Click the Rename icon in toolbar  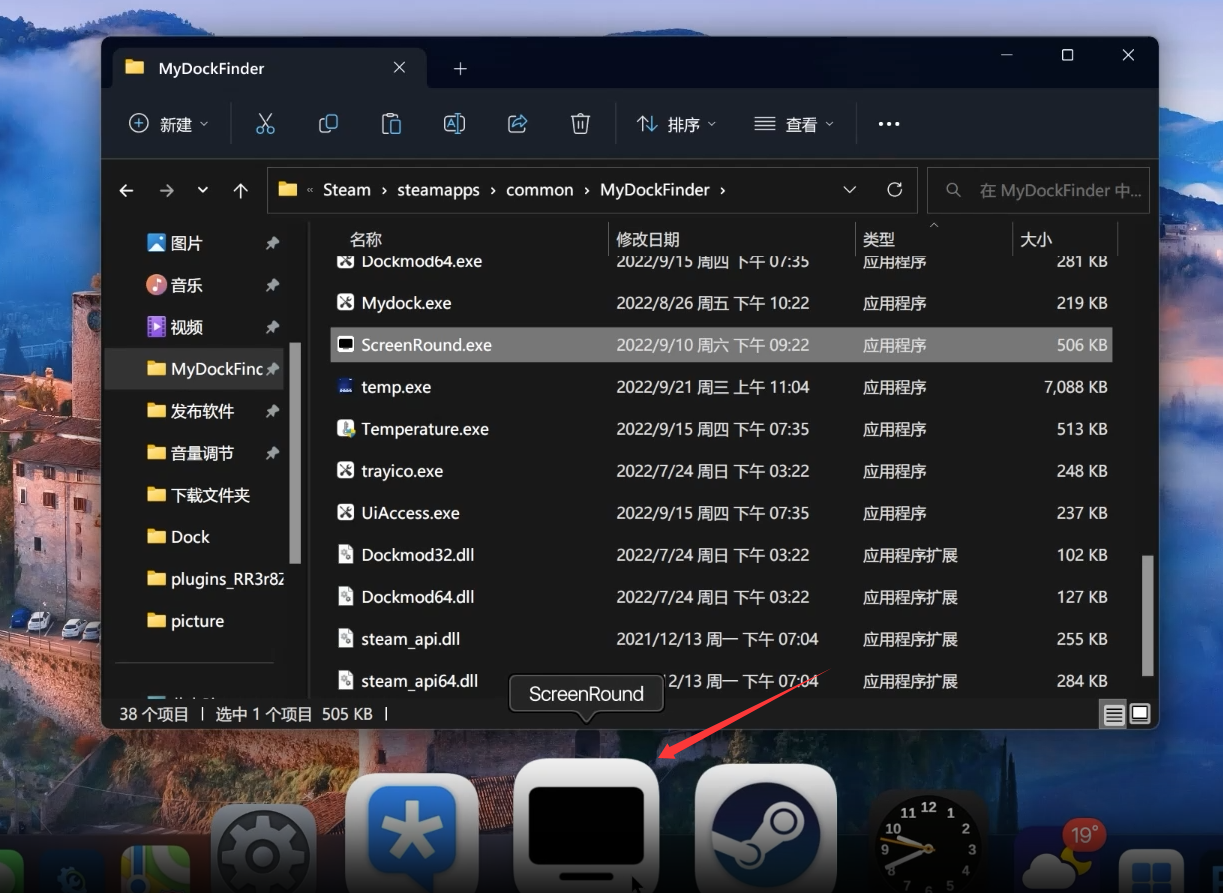coord(454,124)
